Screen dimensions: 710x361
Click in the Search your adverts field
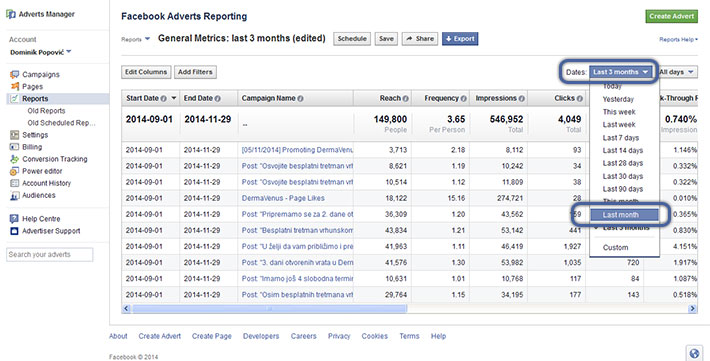[50, 255]
